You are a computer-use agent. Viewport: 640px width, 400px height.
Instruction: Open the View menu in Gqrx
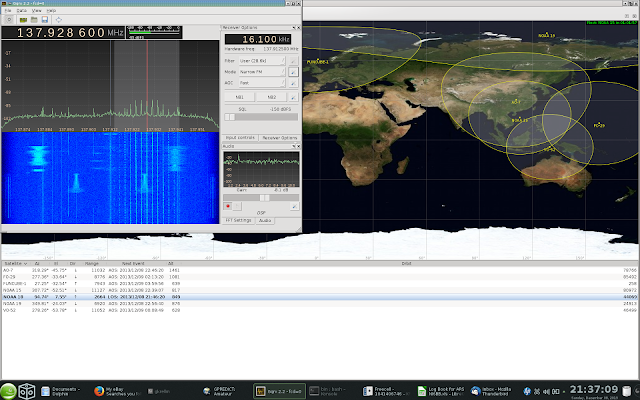(37, 10)
